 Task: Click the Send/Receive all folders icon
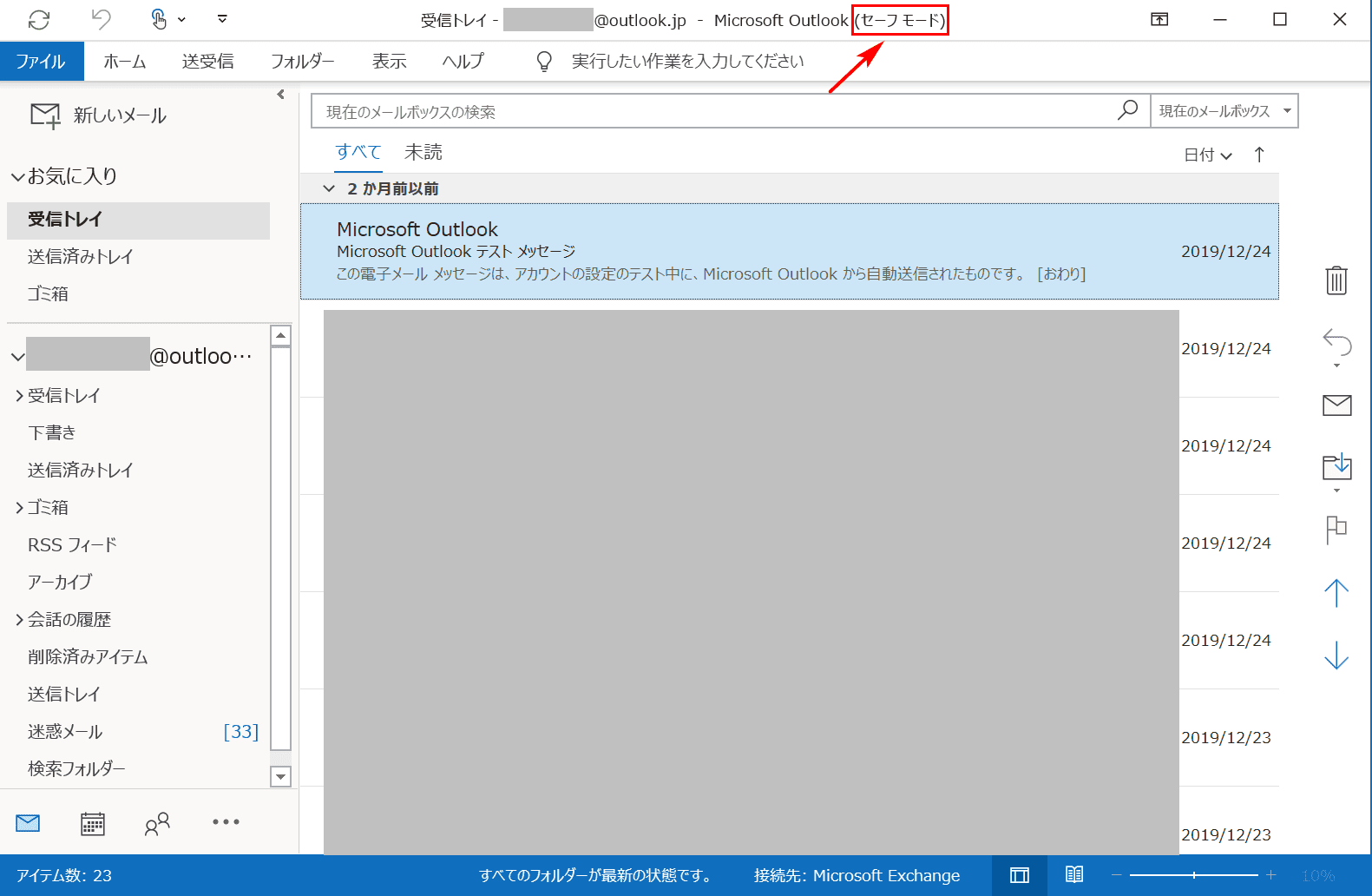pos(39,19)
